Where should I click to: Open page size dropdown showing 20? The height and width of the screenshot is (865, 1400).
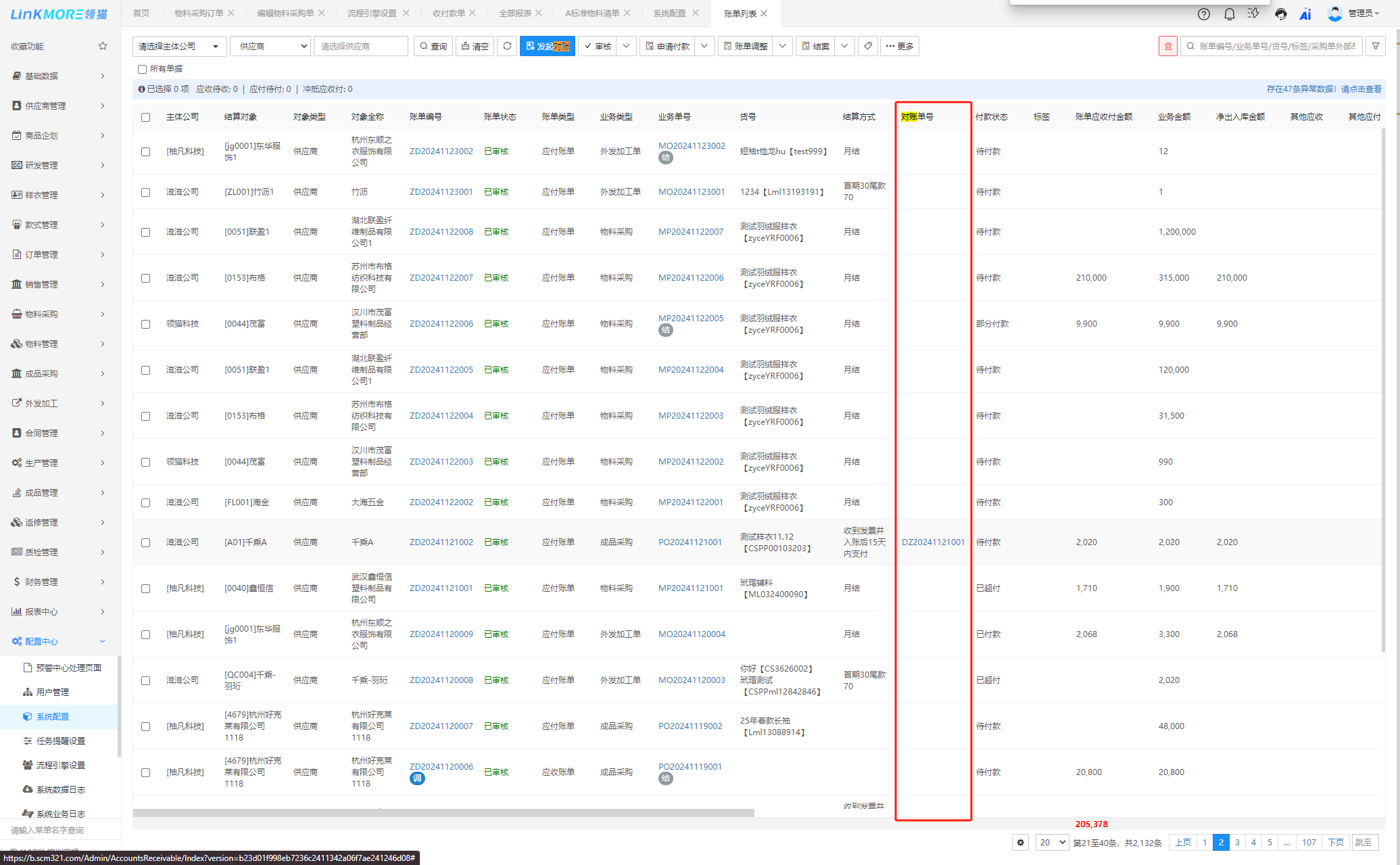[x=1053, y=842]
